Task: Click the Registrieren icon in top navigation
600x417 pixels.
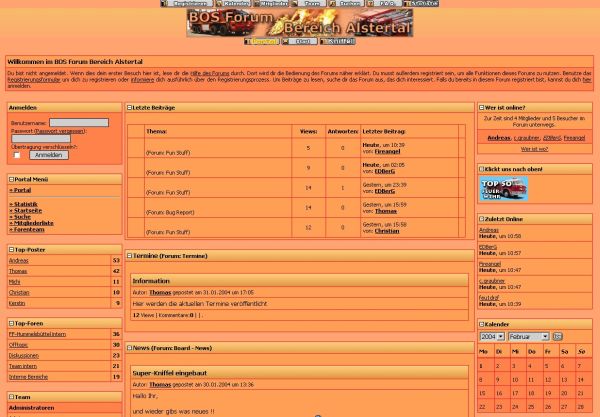Action: click(186, 4)
